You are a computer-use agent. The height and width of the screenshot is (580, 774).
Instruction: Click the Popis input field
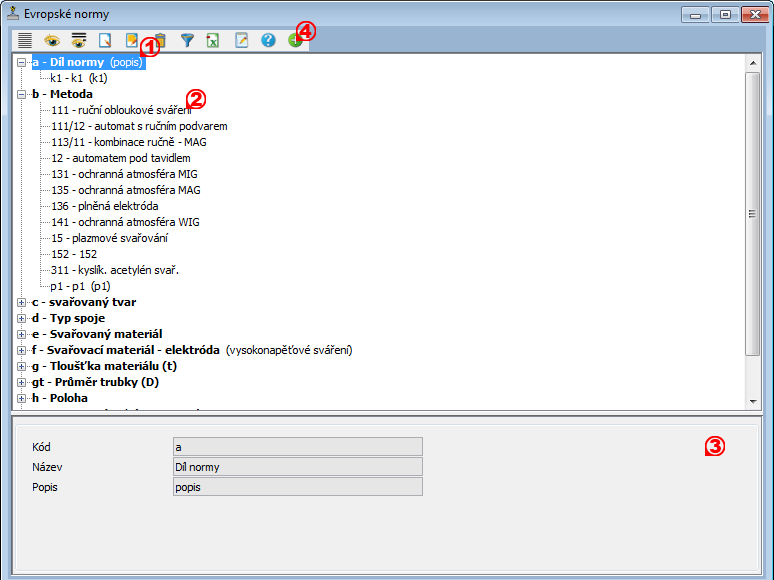pos(297,487)
